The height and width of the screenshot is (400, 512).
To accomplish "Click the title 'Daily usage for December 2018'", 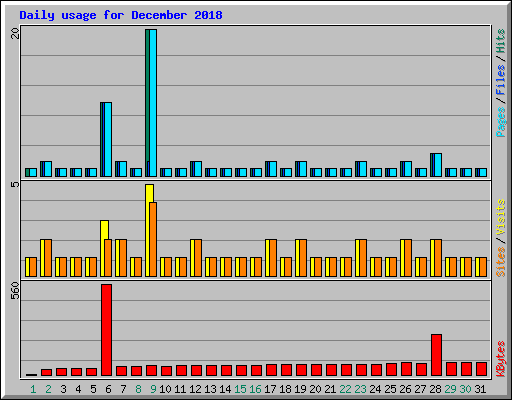I will click(121, 15).
